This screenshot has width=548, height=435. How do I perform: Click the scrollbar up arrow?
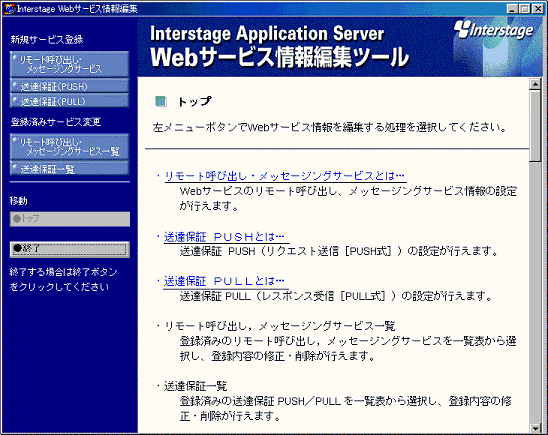(535, 84)
